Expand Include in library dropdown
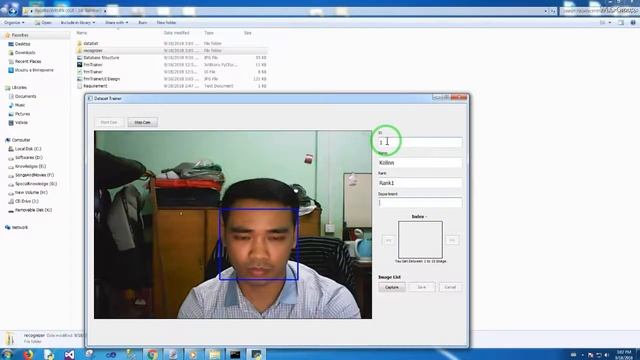Viewport: 640px width, 360px height. pos(78,22)
